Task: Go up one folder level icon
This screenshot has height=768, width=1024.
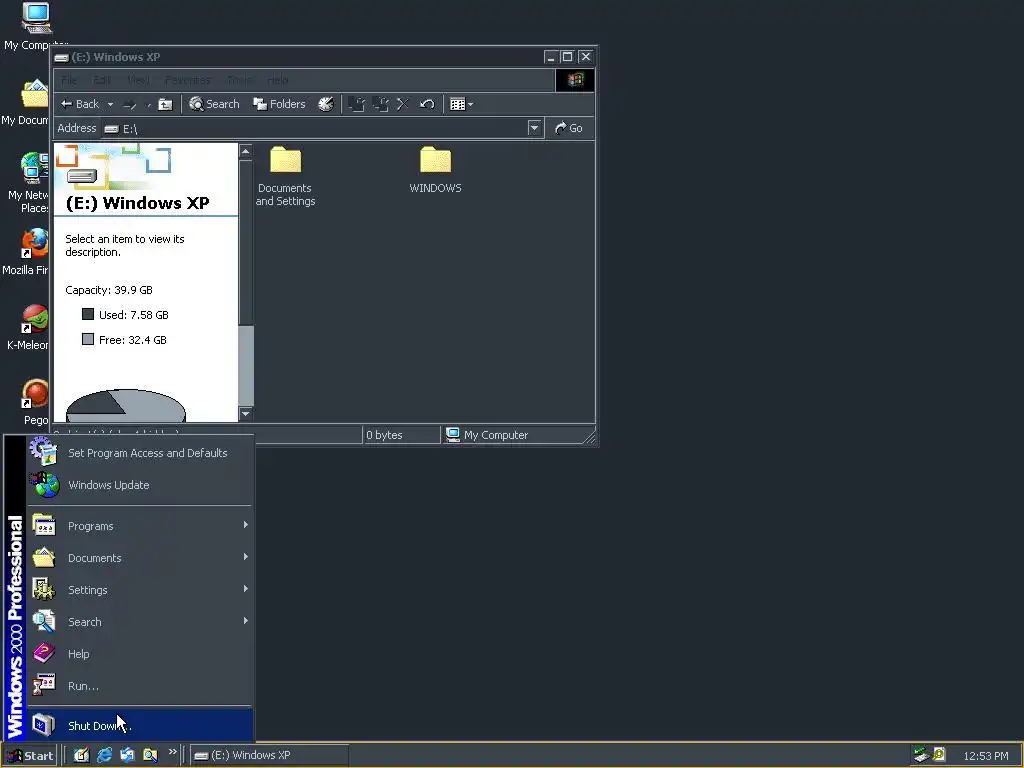Action: point(165,104)
